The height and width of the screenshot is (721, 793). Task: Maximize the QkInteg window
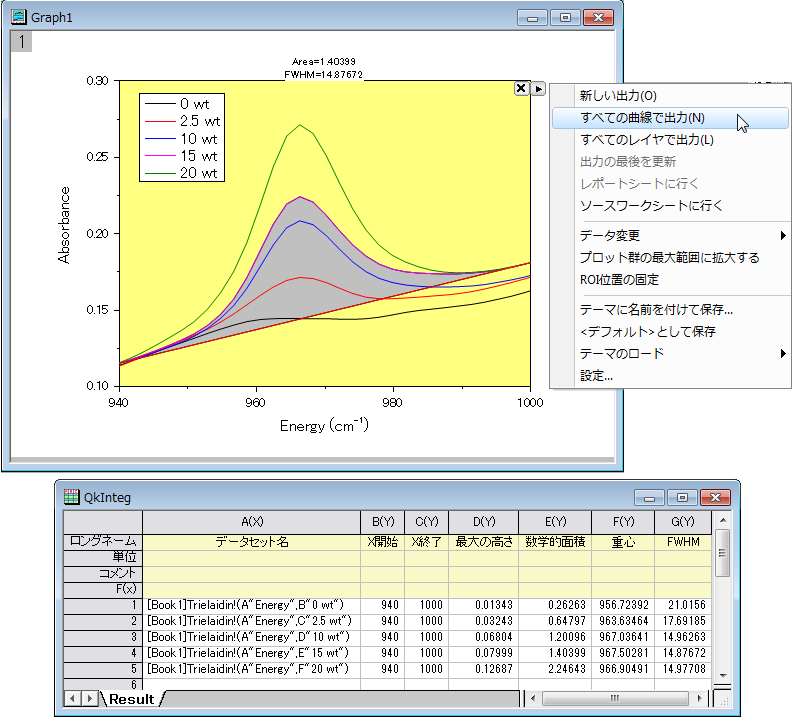pos(682,498)
